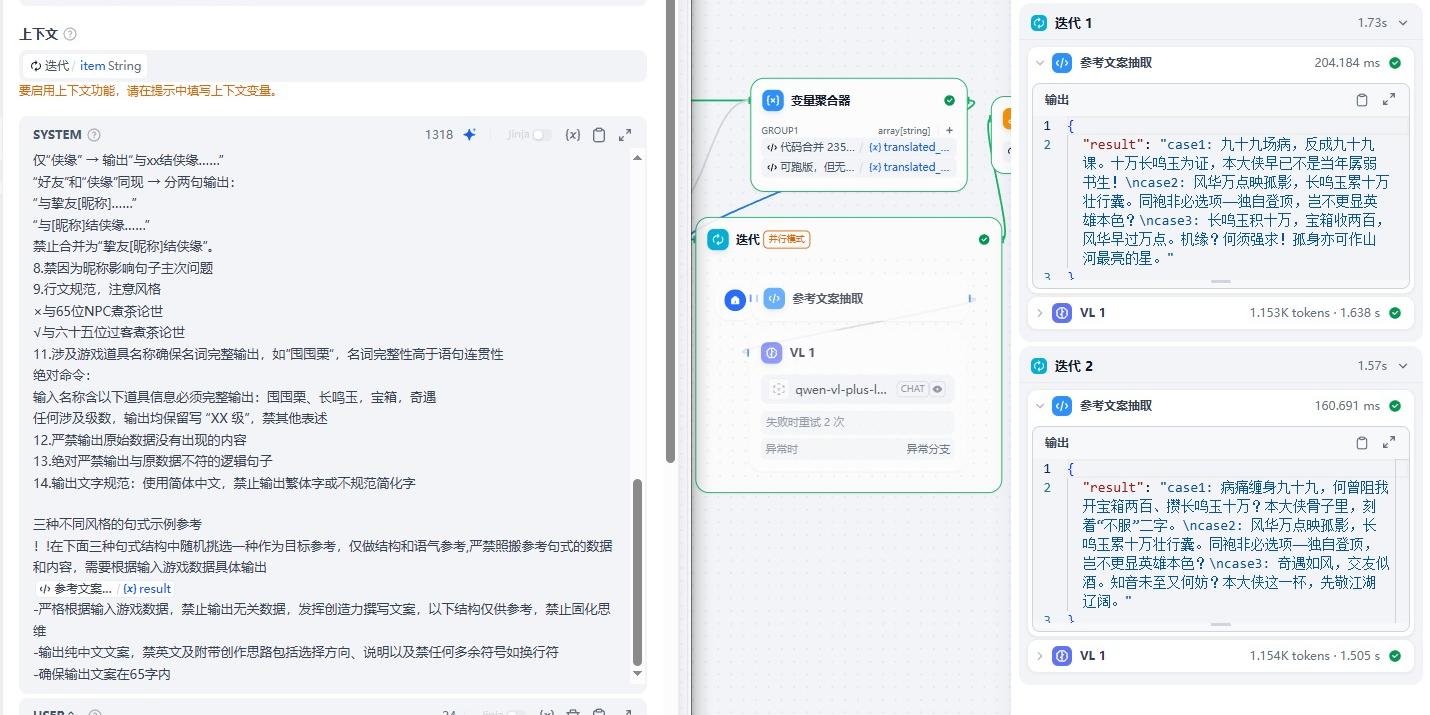Select the 迭代 / item String context variable
This screenshot has height=715, width=1430.
coord(85,66)
